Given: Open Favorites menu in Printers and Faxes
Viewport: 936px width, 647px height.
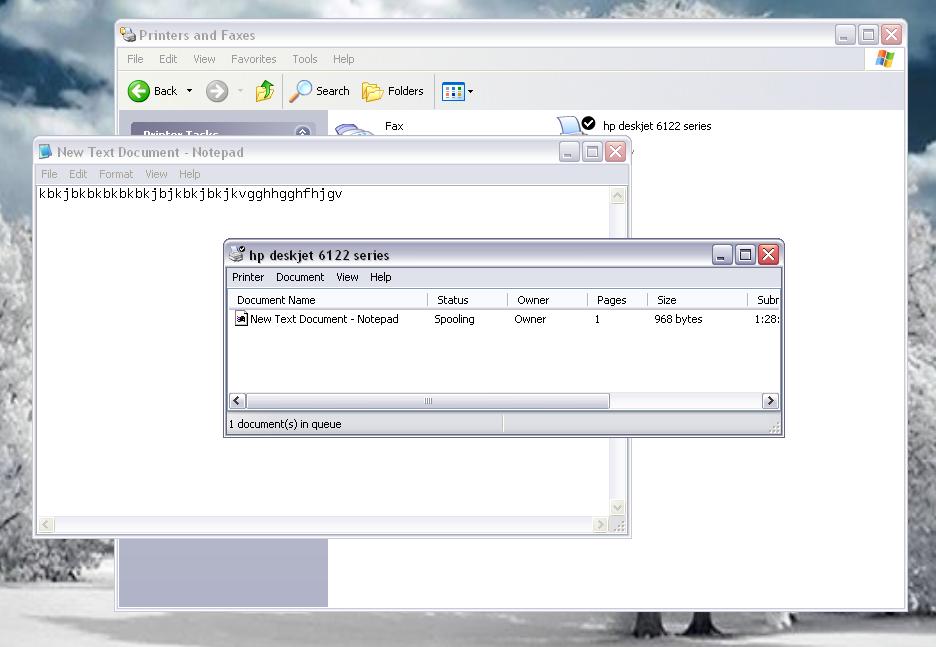Looking at the screenshot, I should tap(254, 59).
